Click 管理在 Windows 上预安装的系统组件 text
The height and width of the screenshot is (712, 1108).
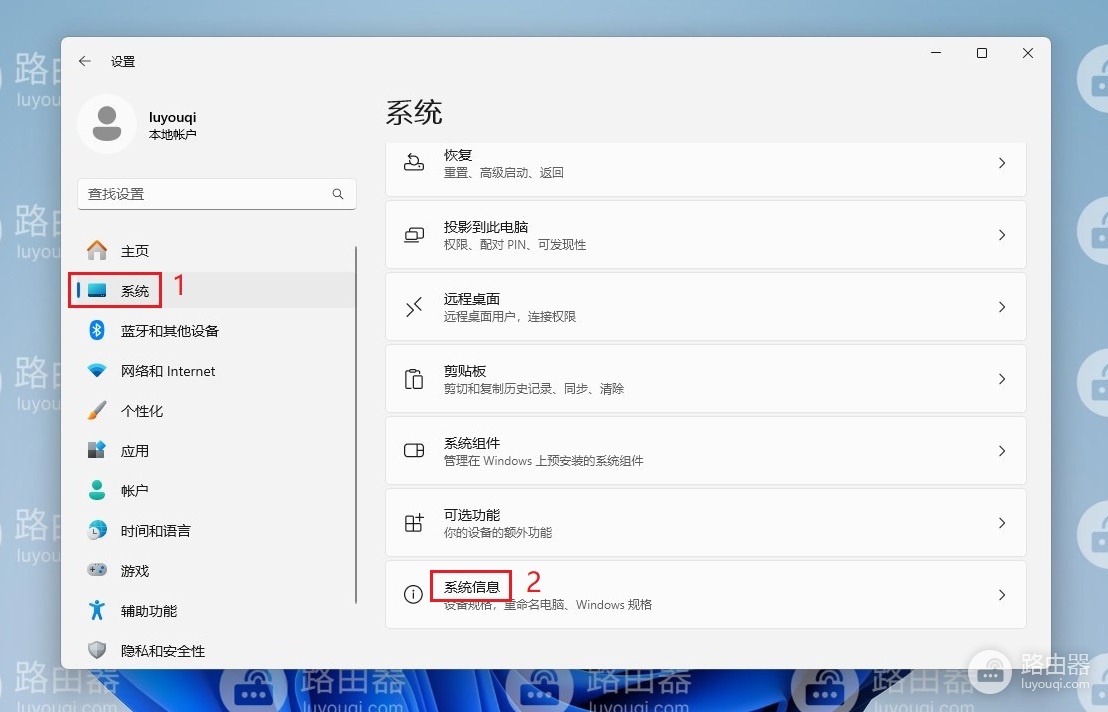point(543,461)
